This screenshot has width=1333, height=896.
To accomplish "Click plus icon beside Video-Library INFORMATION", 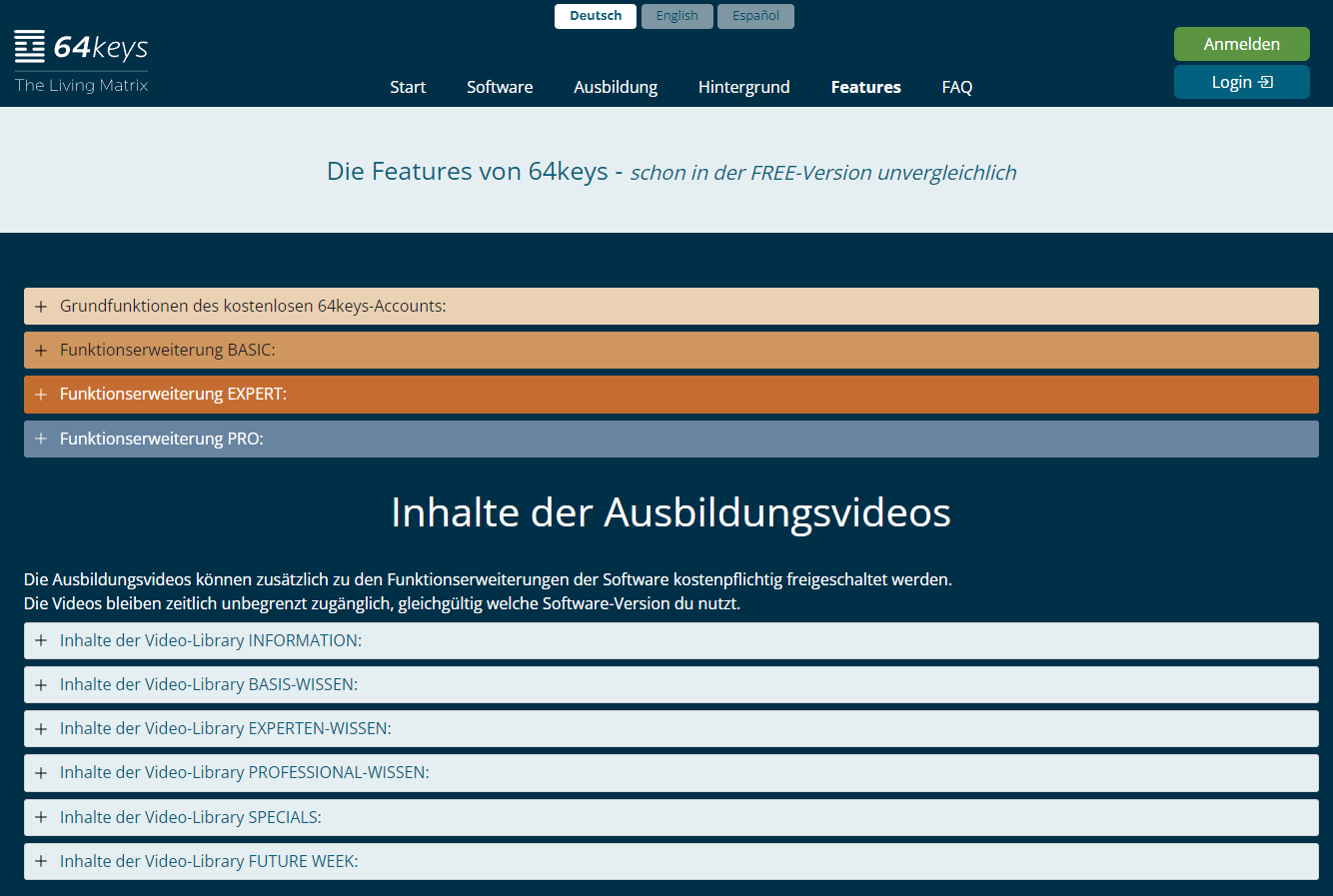I will (41, 640).
